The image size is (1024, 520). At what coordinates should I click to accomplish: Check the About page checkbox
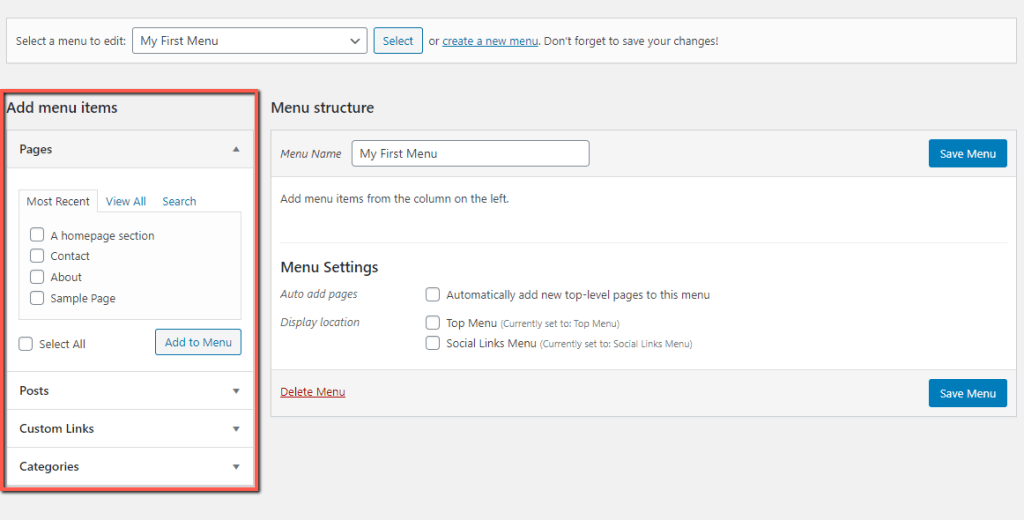pyautogui.click(x=37, y=276)
